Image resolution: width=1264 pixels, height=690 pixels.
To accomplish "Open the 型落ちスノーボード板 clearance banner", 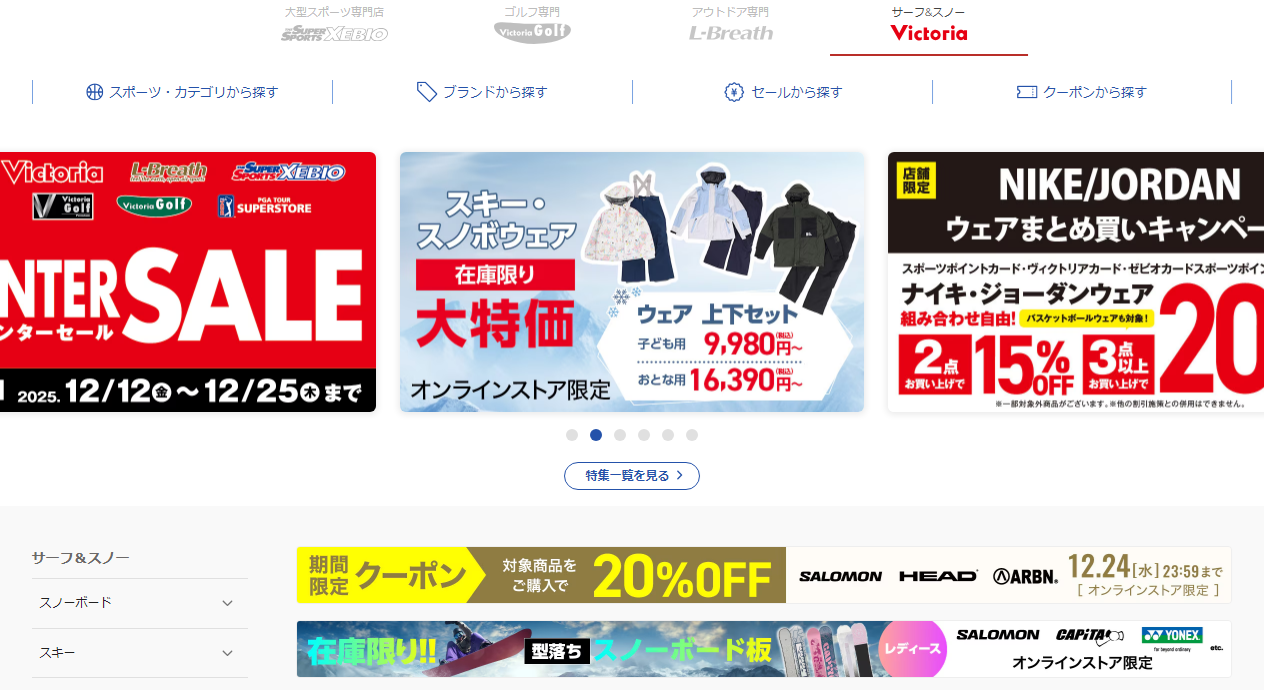I will pos(764,649).
